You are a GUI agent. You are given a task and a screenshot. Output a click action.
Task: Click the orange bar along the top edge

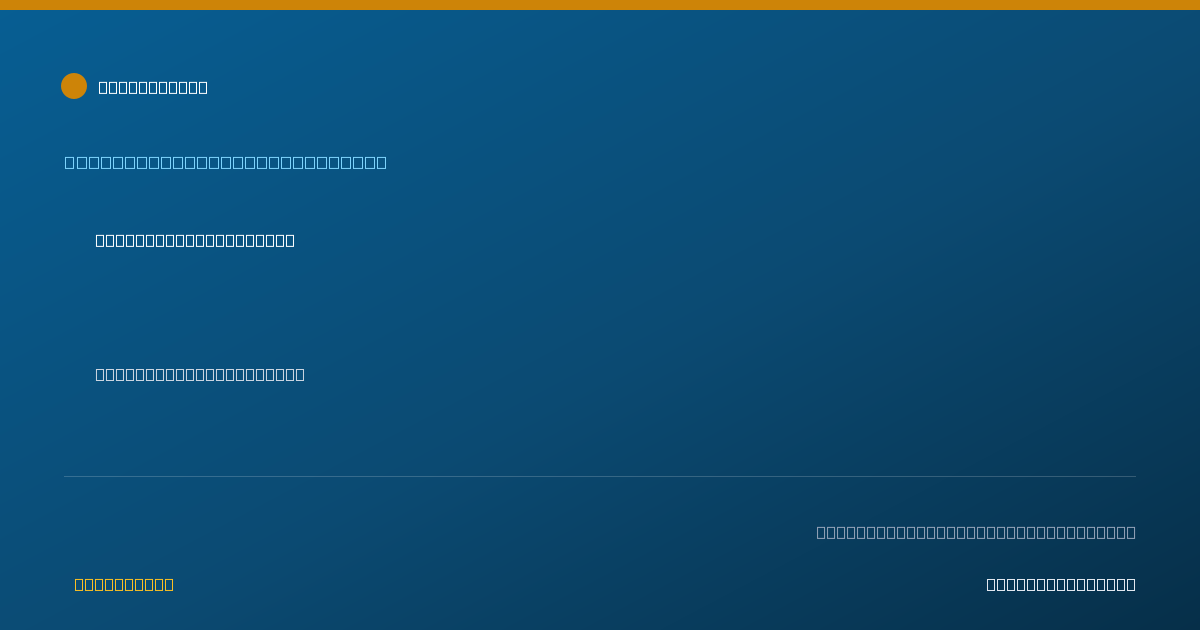[600, 5]
